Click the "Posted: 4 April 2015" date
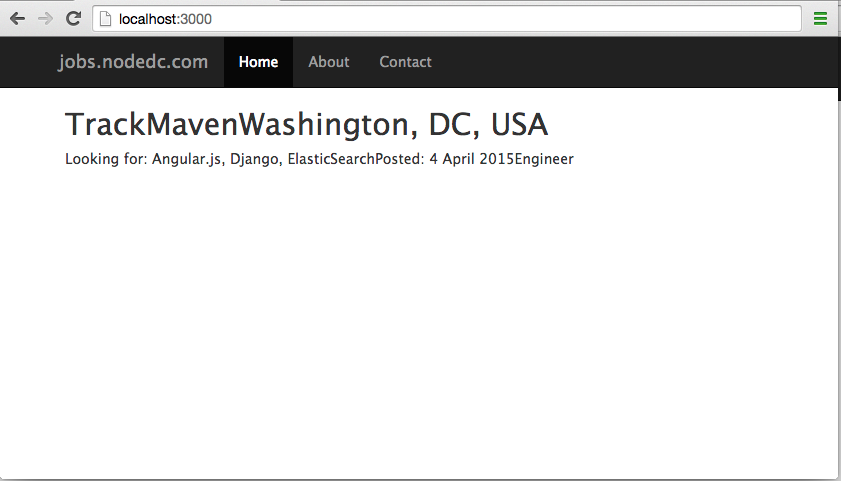 pyautogui.click(x=444, y=159)
